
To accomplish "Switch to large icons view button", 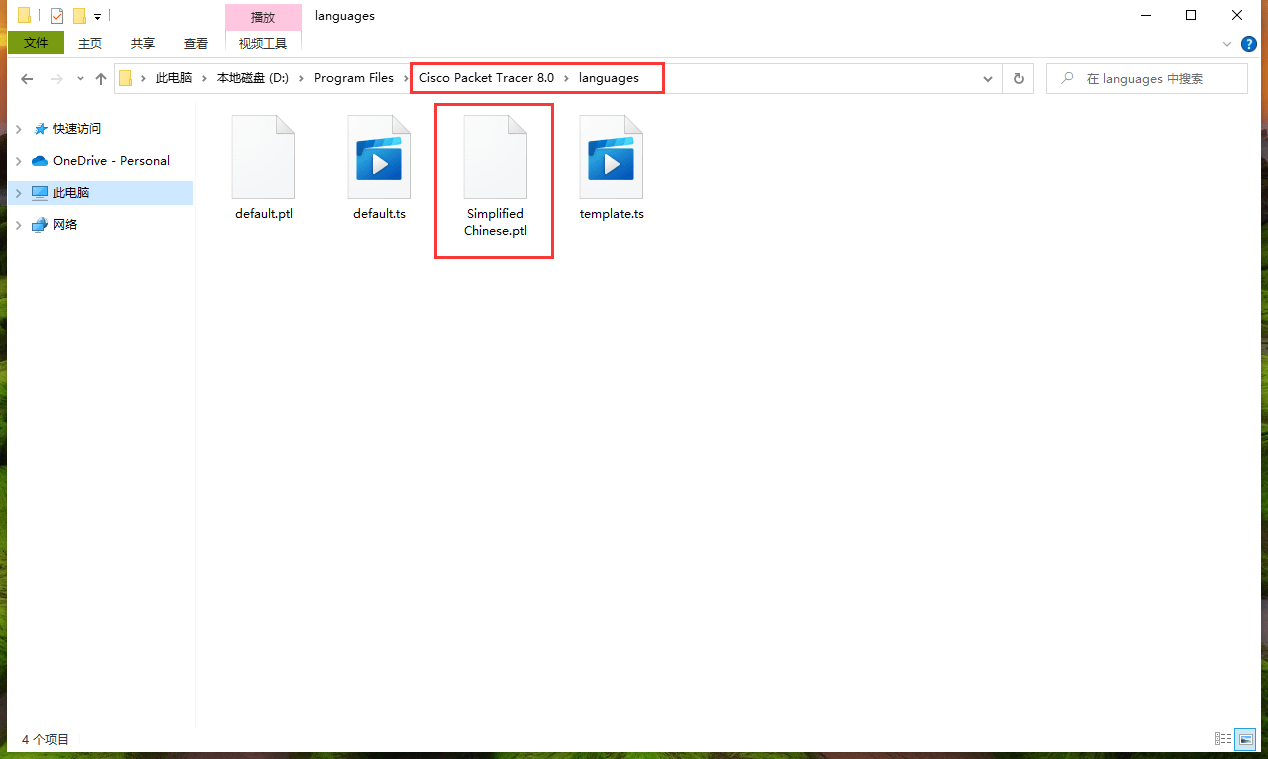I will (x=1245, y=739).
